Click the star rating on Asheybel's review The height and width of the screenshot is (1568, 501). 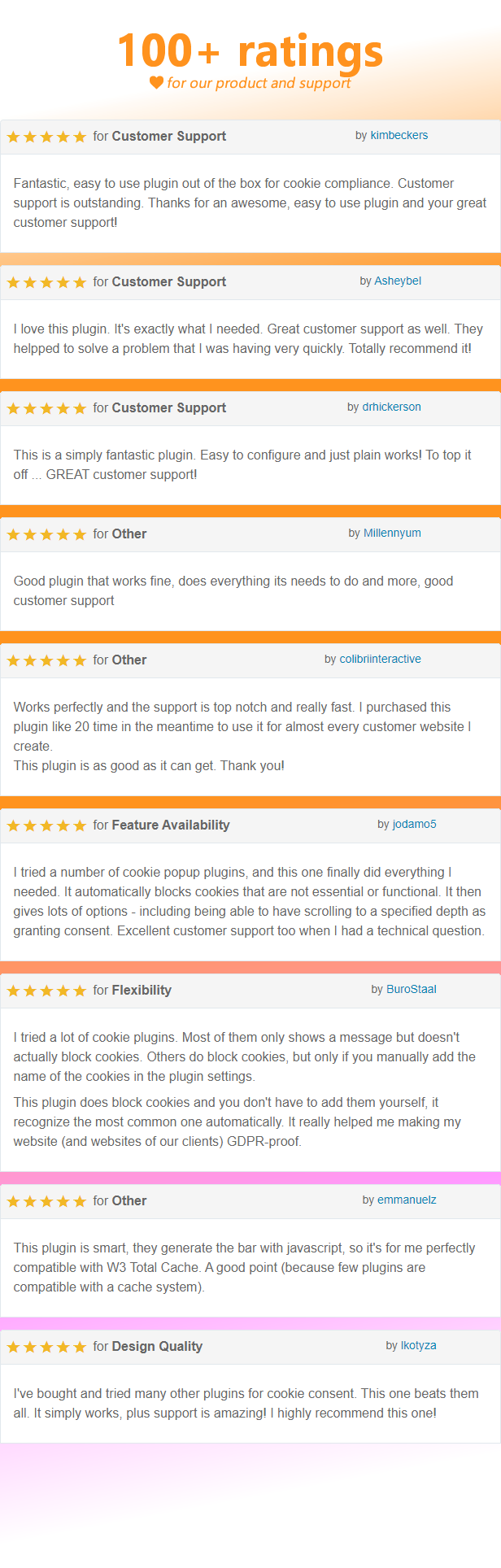46,282
